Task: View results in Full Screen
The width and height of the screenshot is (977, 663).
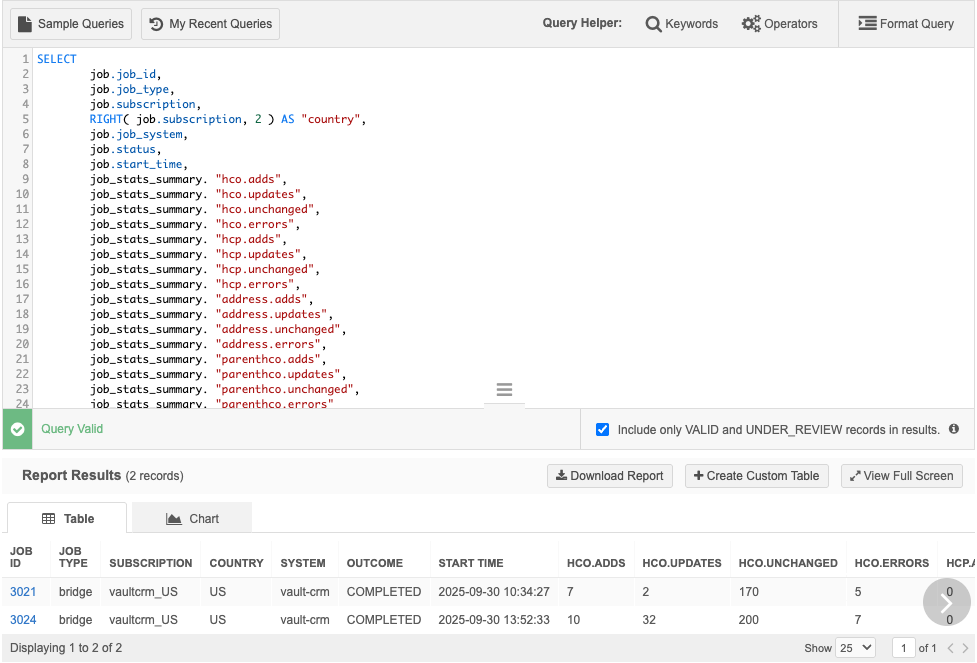Action: pos(901,476)
